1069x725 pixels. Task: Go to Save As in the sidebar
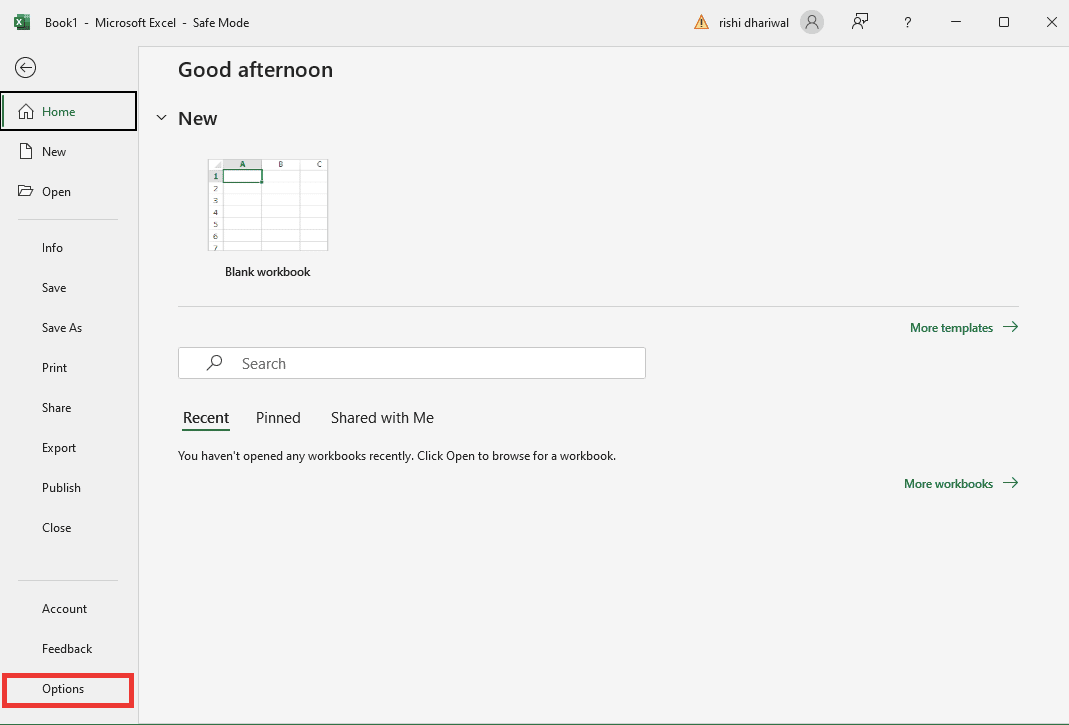point(62,328)
